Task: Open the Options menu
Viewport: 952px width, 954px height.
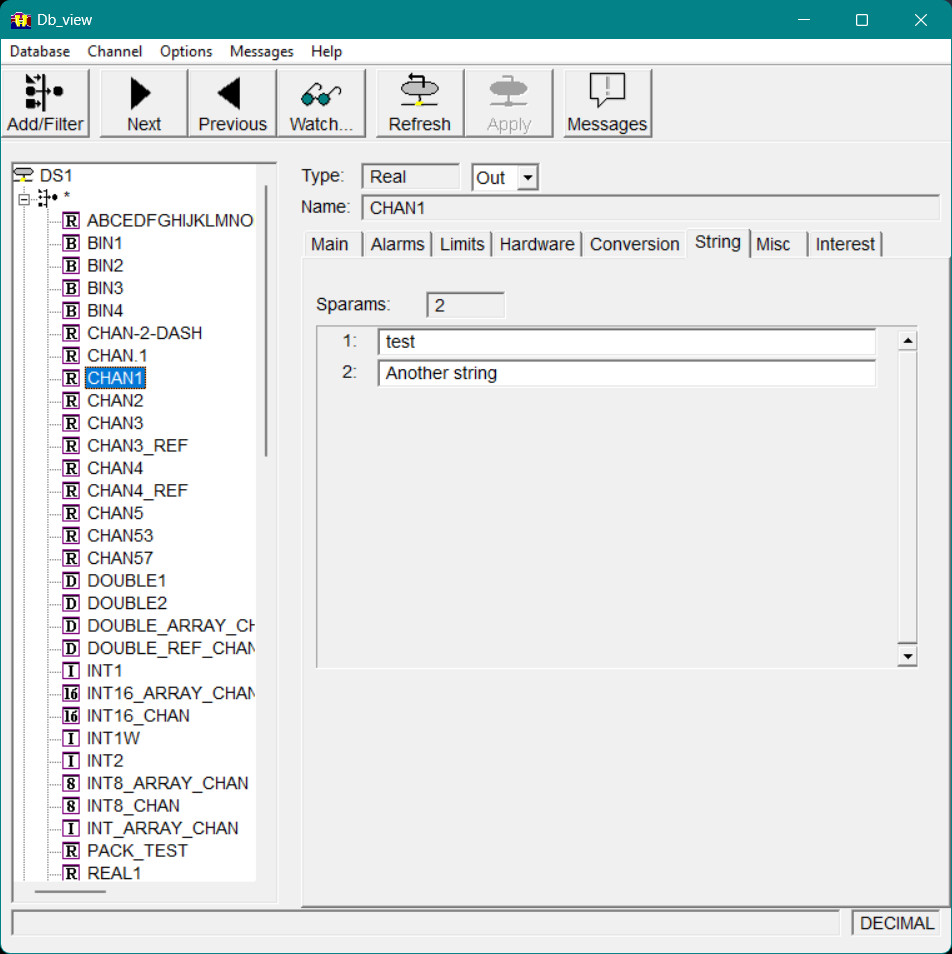Action: click(186, 51)
